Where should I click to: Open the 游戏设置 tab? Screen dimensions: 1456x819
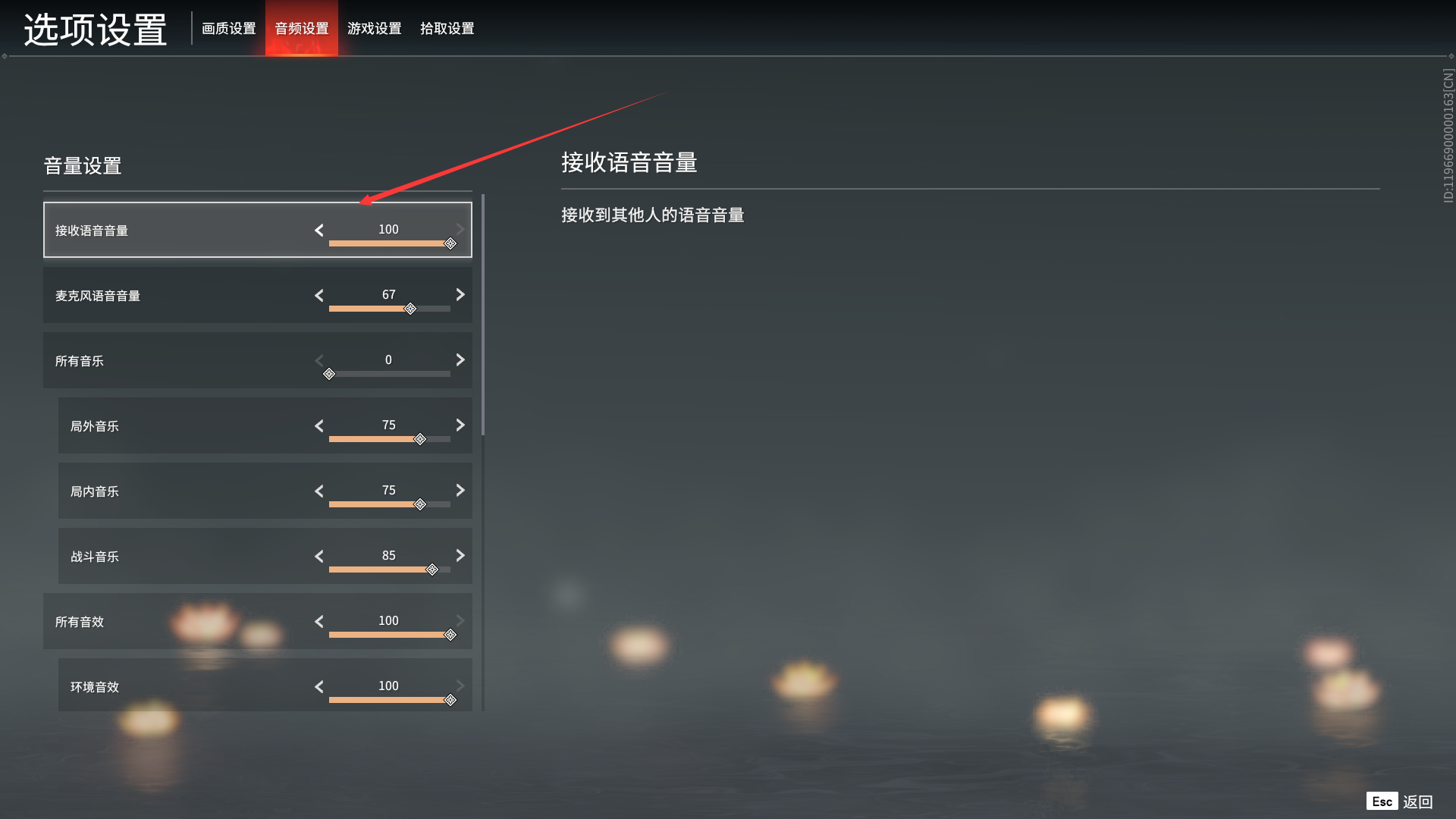[x=375, y=28]
